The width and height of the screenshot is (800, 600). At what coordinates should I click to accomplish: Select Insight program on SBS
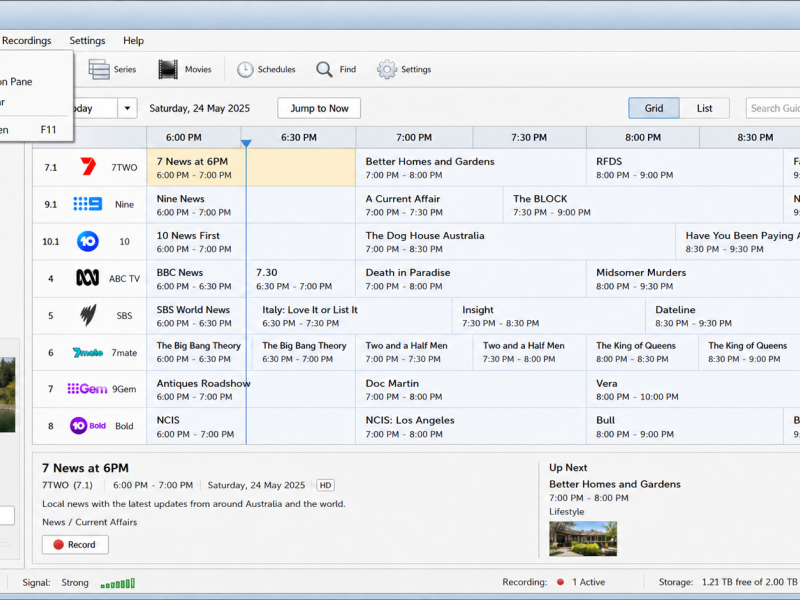[x=549, y=316]
